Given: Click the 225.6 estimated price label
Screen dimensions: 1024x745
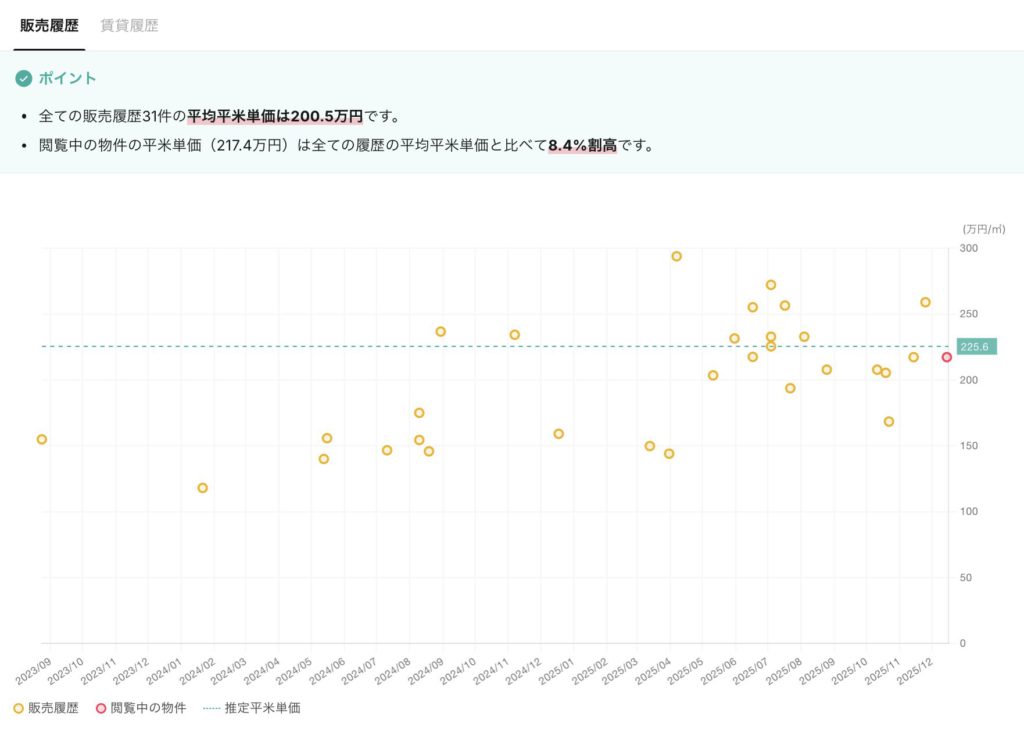Looking at the screenshot, I should pos(976,347).
